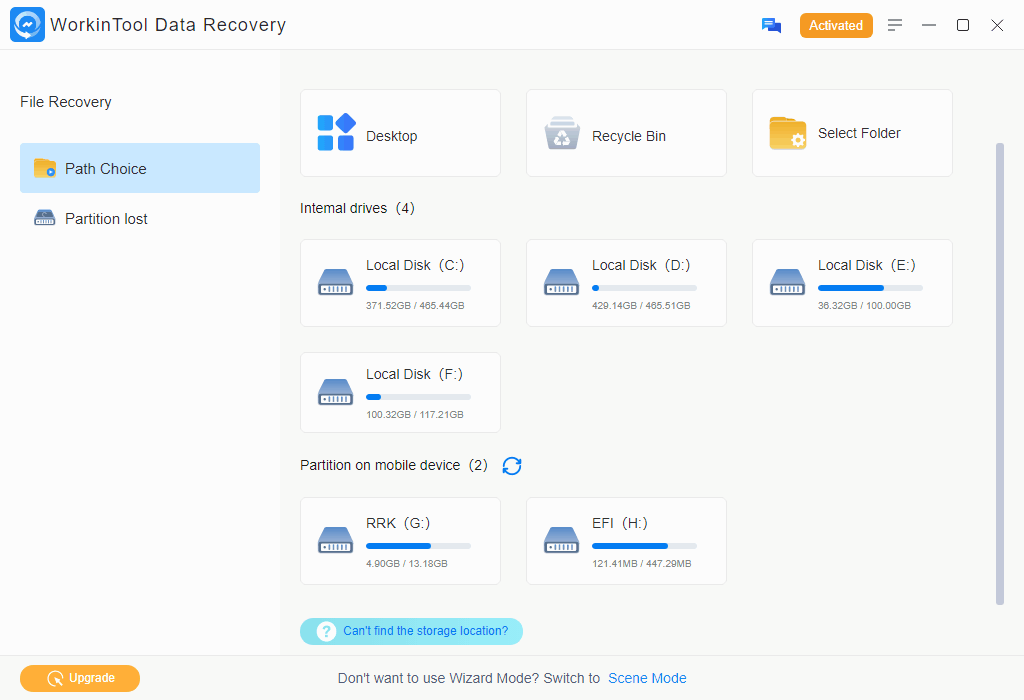Select Path Choice in the sidebar
Image resolution: width=1024 pixels, height=700 pixels.
click(x=140, y=168)
